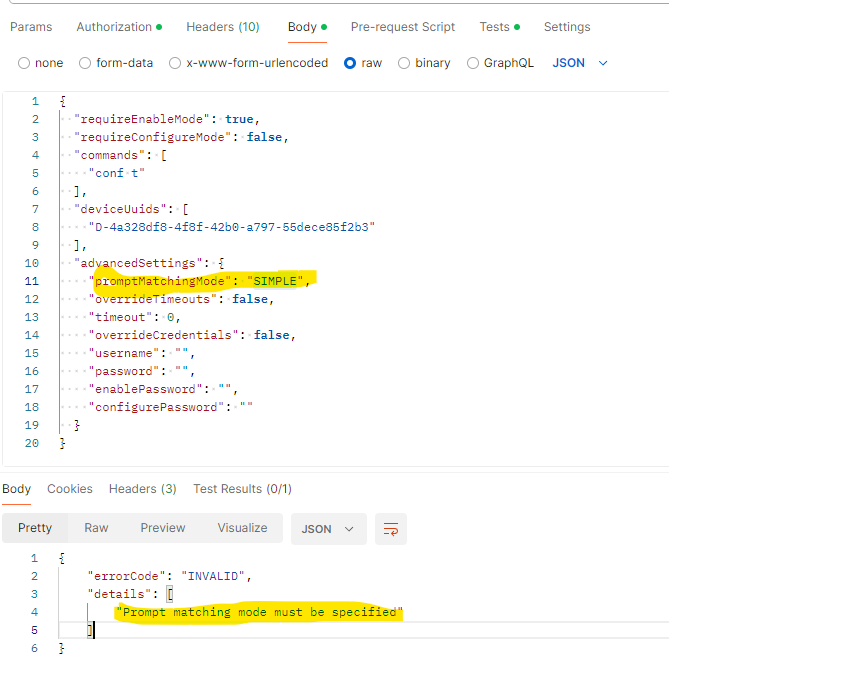Open request Settings tab
865x679 pixels.
click(567, 27)
